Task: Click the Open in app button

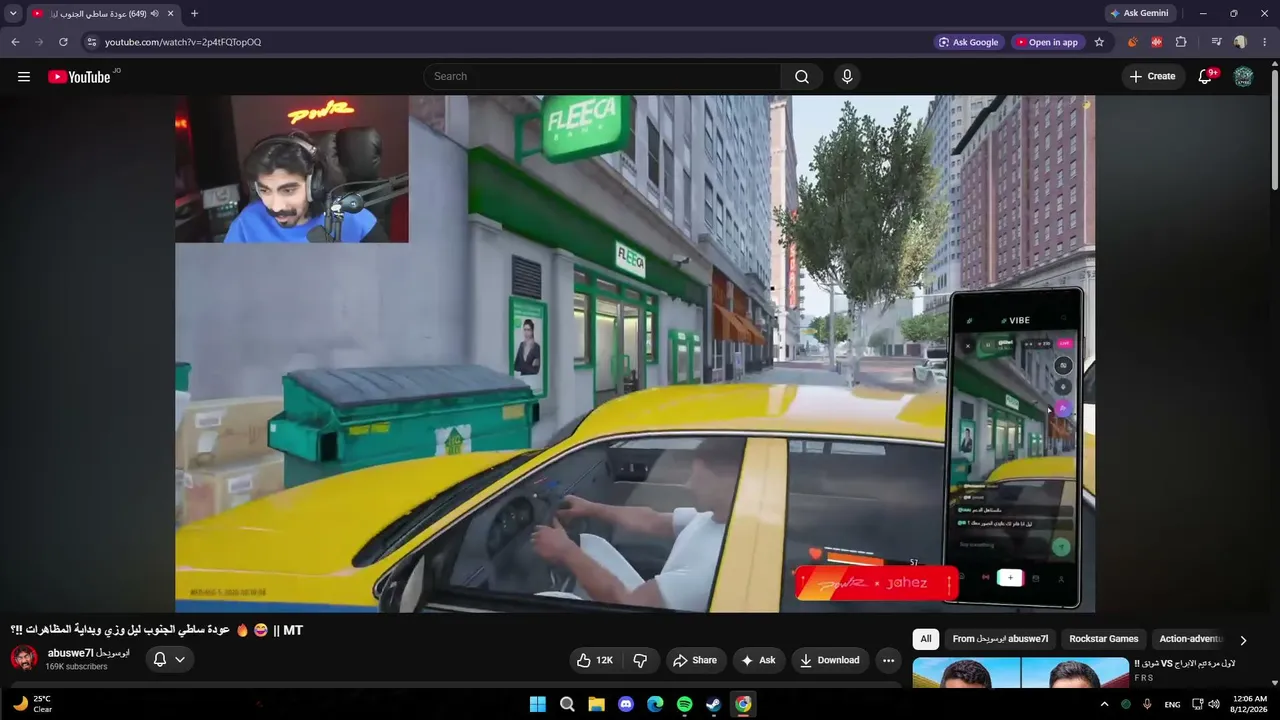Action: [x=1047, y=42]
